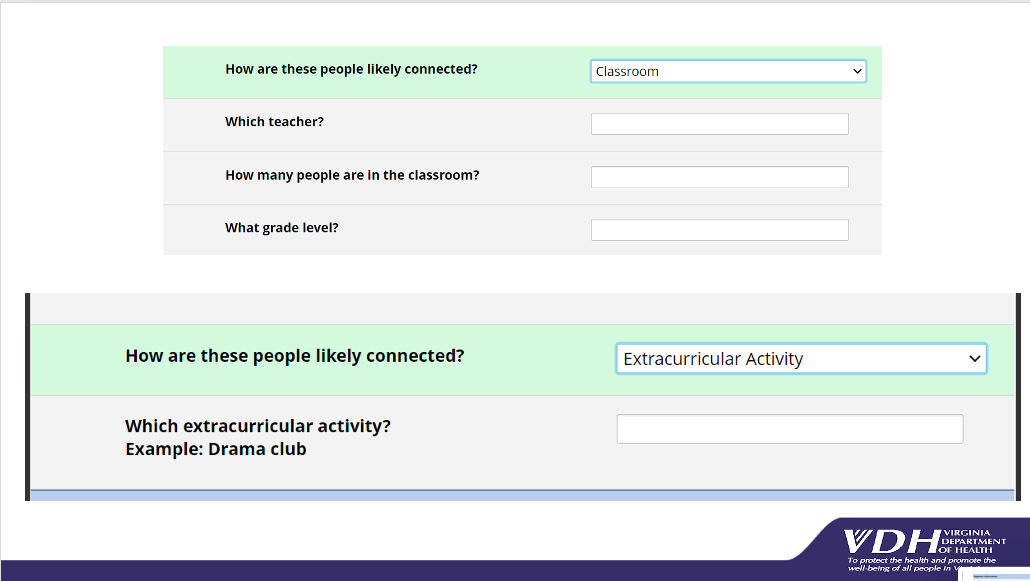
Task: Click the arrow icon on Extracurricular Activity dropdown
Action: click(x=975, y=359)
